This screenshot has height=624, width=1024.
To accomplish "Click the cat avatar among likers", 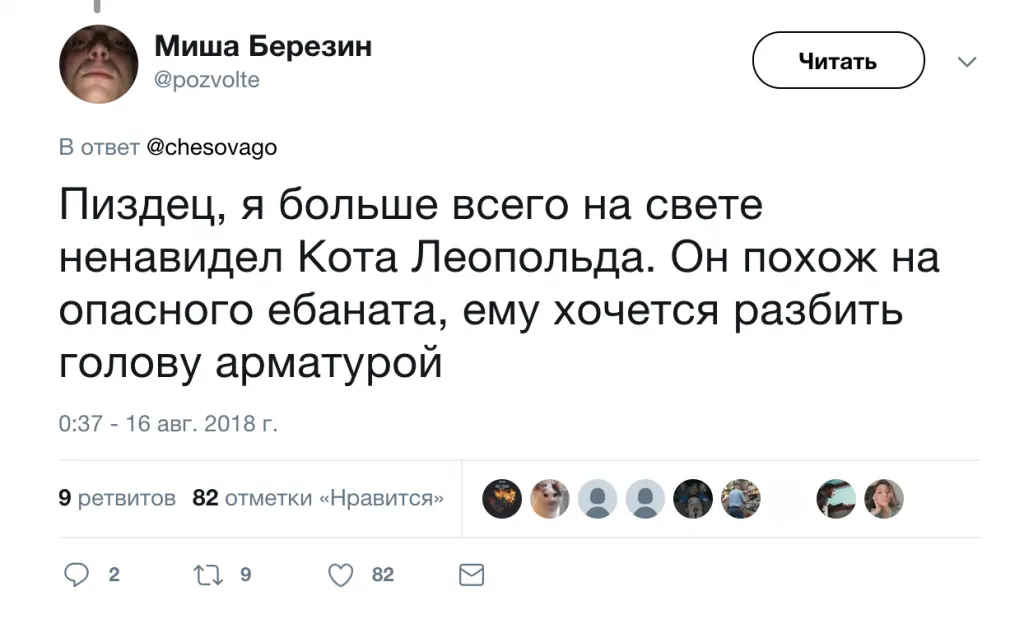I will [x=549, y=498].
